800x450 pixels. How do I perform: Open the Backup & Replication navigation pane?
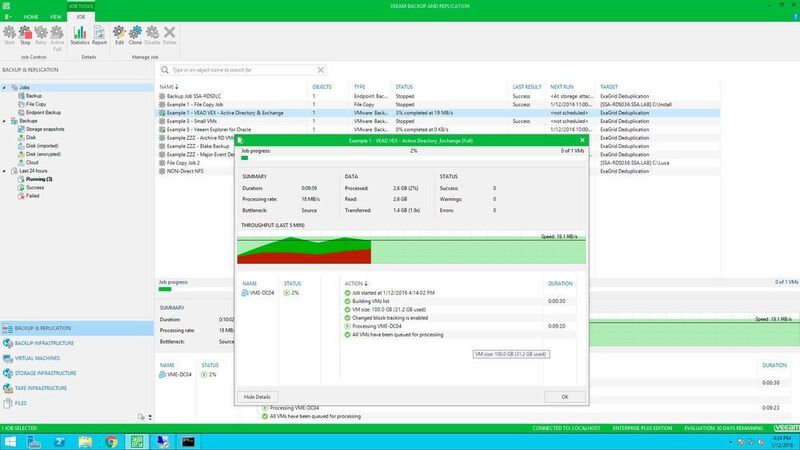[77, 328]
